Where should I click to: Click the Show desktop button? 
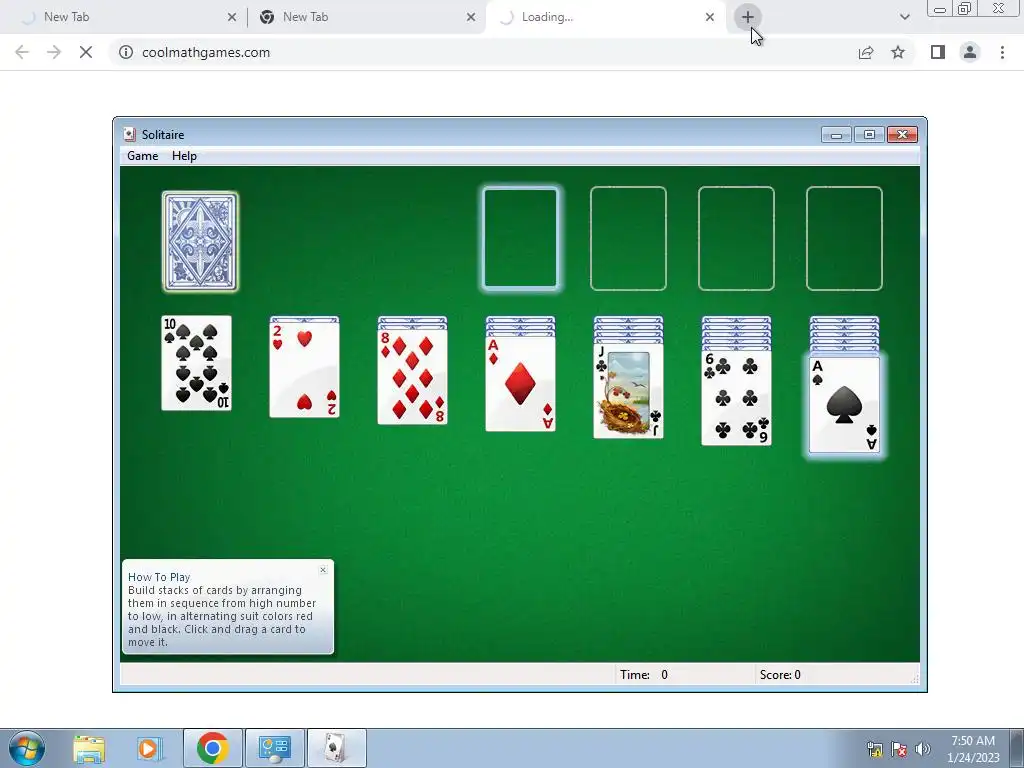tap(1017, 748)
